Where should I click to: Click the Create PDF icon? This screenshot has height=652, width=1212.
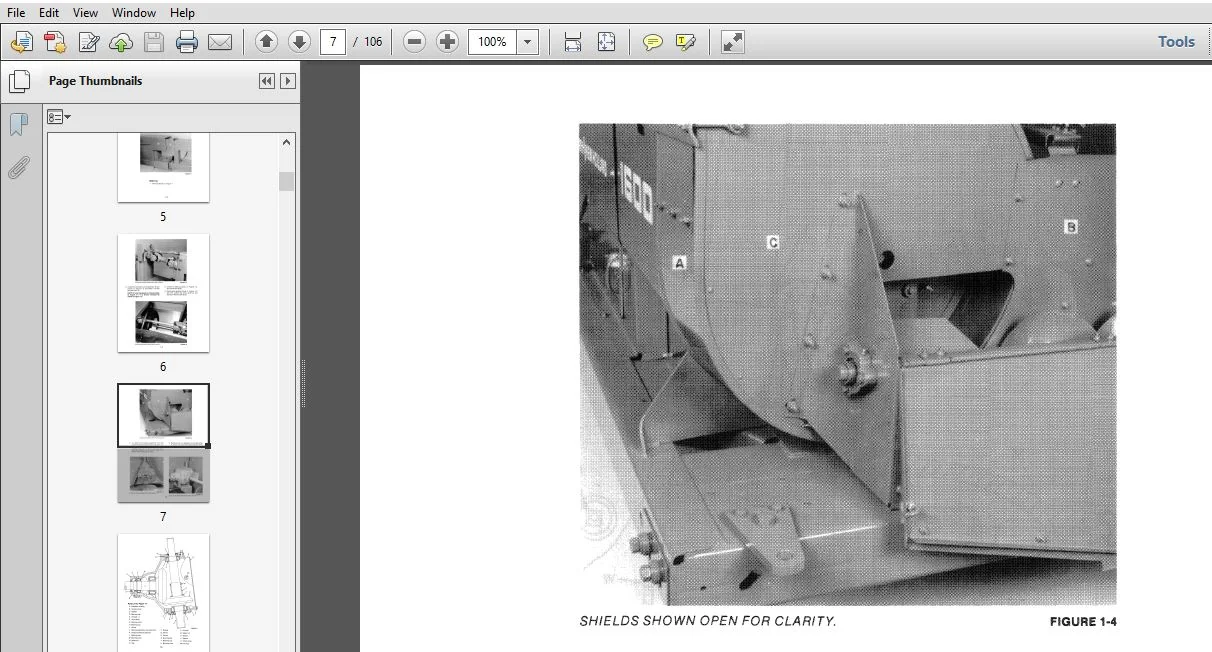[x=54, y=42]
